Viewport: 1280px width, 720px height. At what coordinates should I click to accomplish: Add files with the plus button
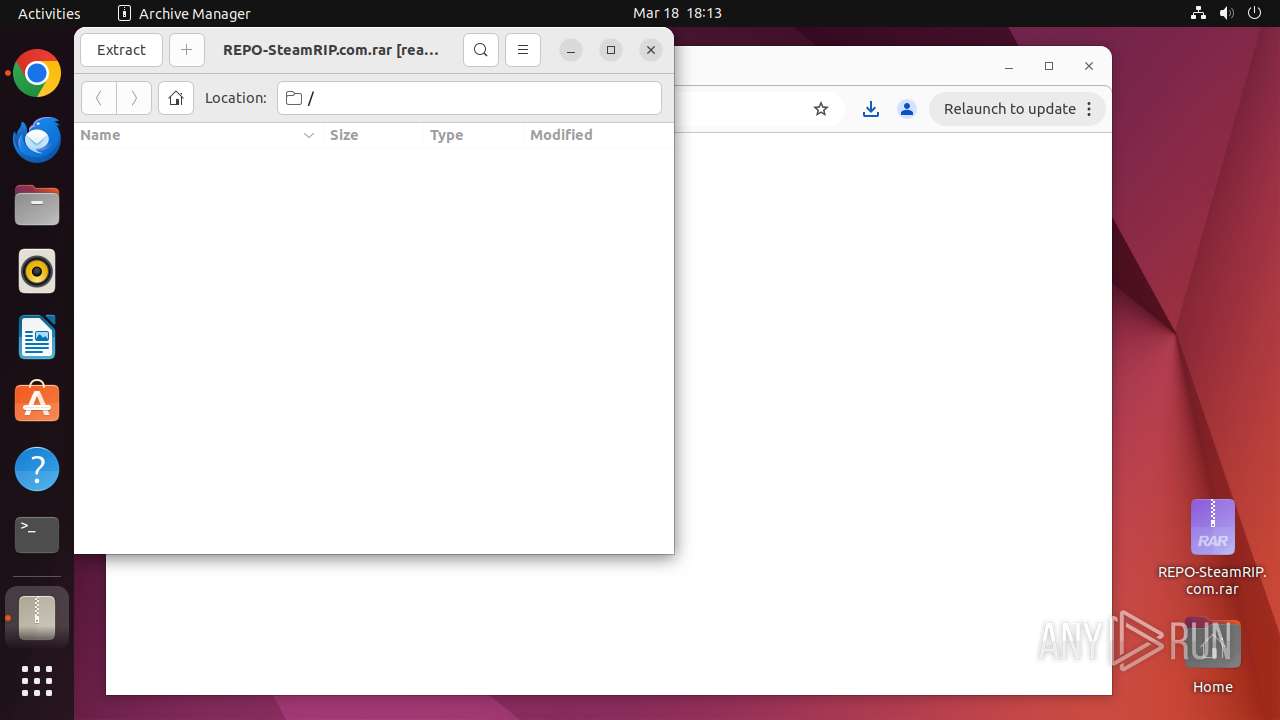pyautogui.click(x=186, y=50)
